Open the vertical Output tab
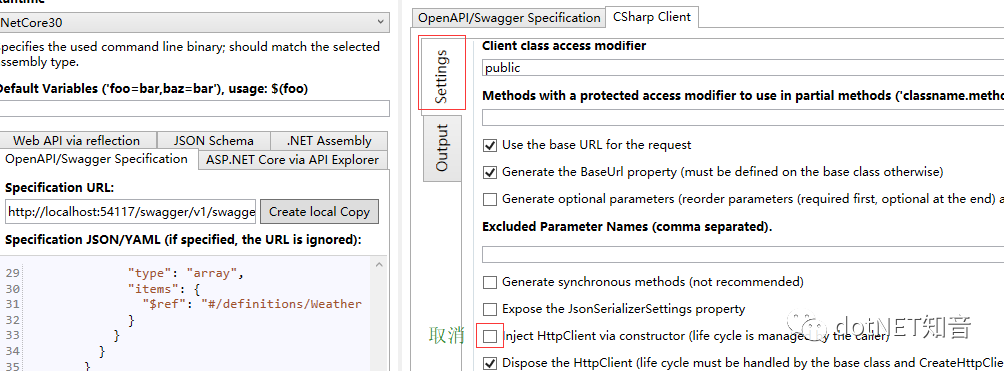 (442, 148)
